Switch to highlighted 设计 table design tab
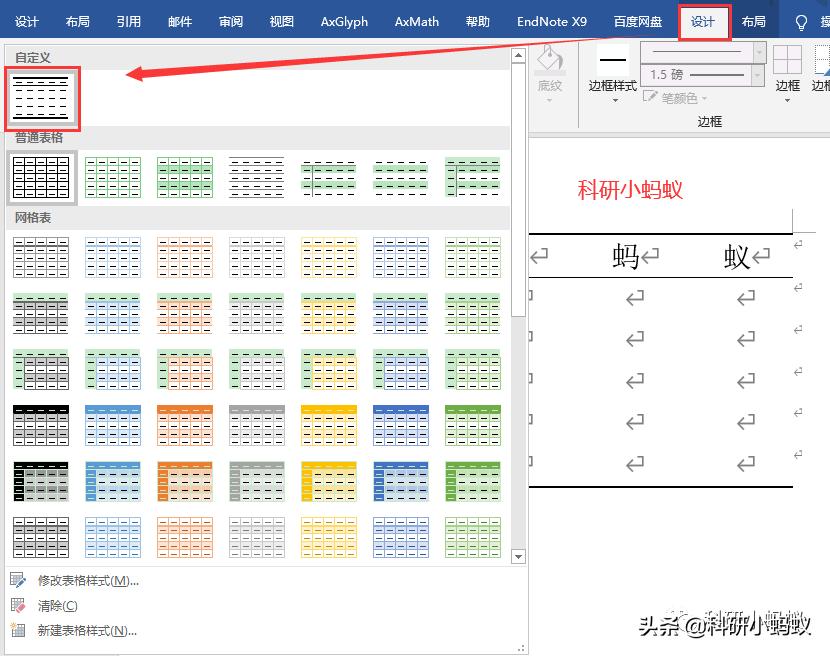The height and width of the screenshot is (656, 830). (703, 22)
